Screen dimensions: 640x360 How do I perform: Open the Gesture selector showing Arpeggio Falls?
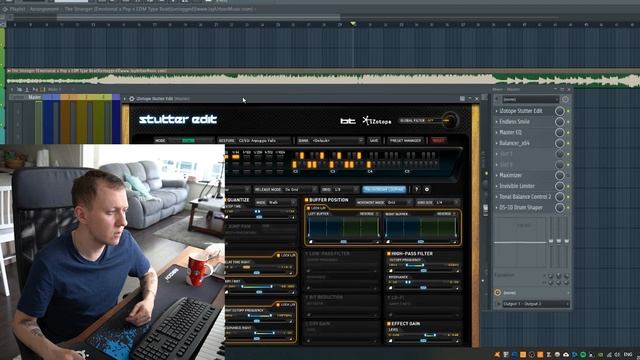pyautogui.click(x=254, y=140)
